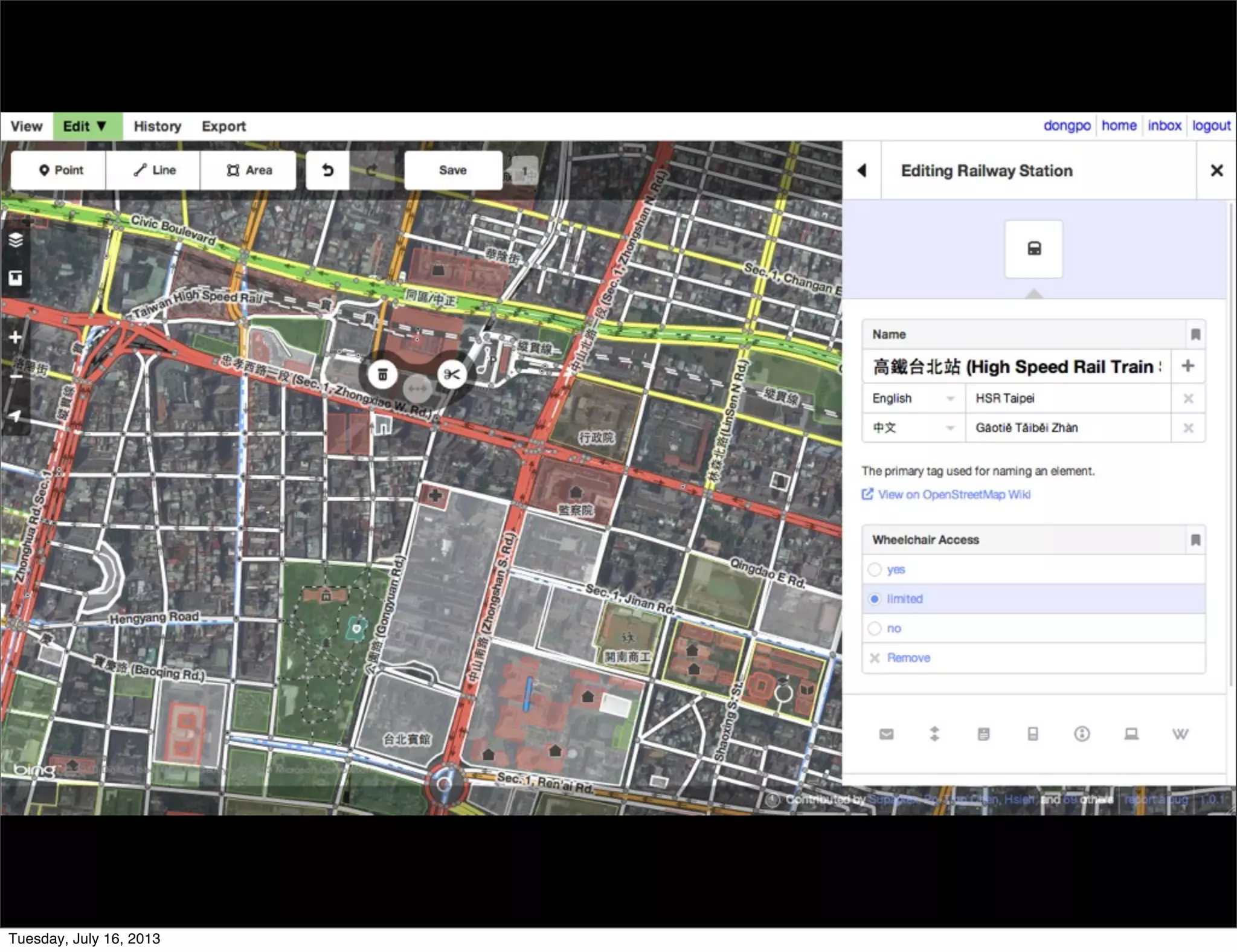Open the Export tab
The width and height of the screenshot is (1237, 952).
click(223, 126)
